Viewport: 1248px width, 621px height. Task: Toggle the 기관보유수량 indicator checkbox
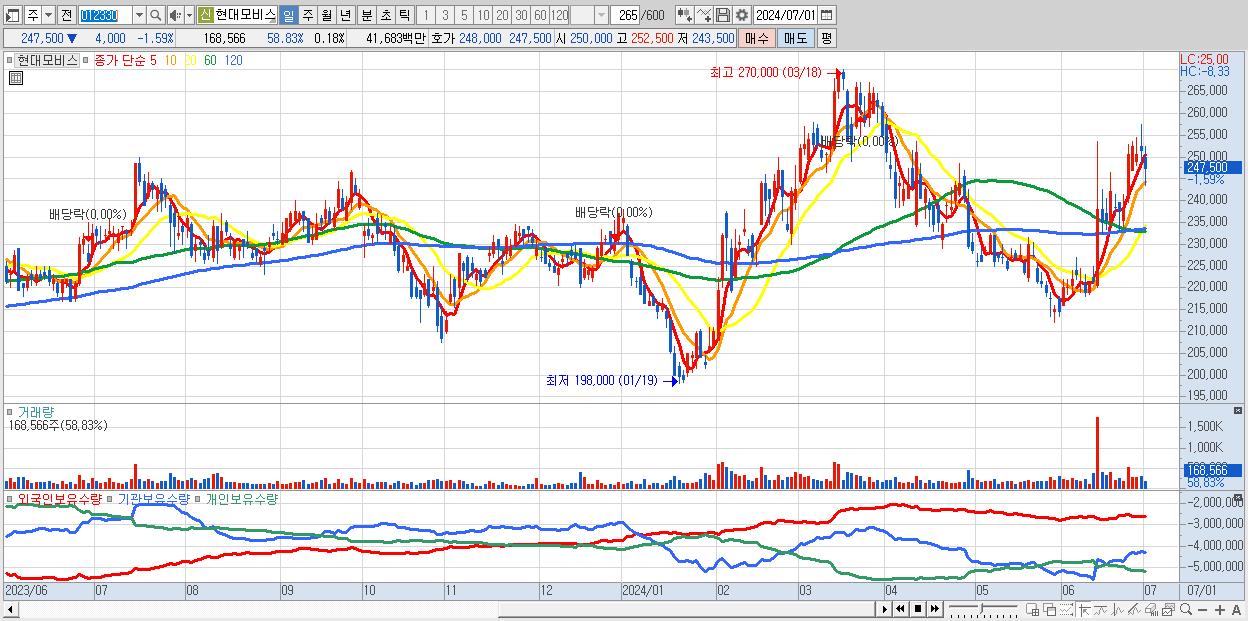coord(110,498)
